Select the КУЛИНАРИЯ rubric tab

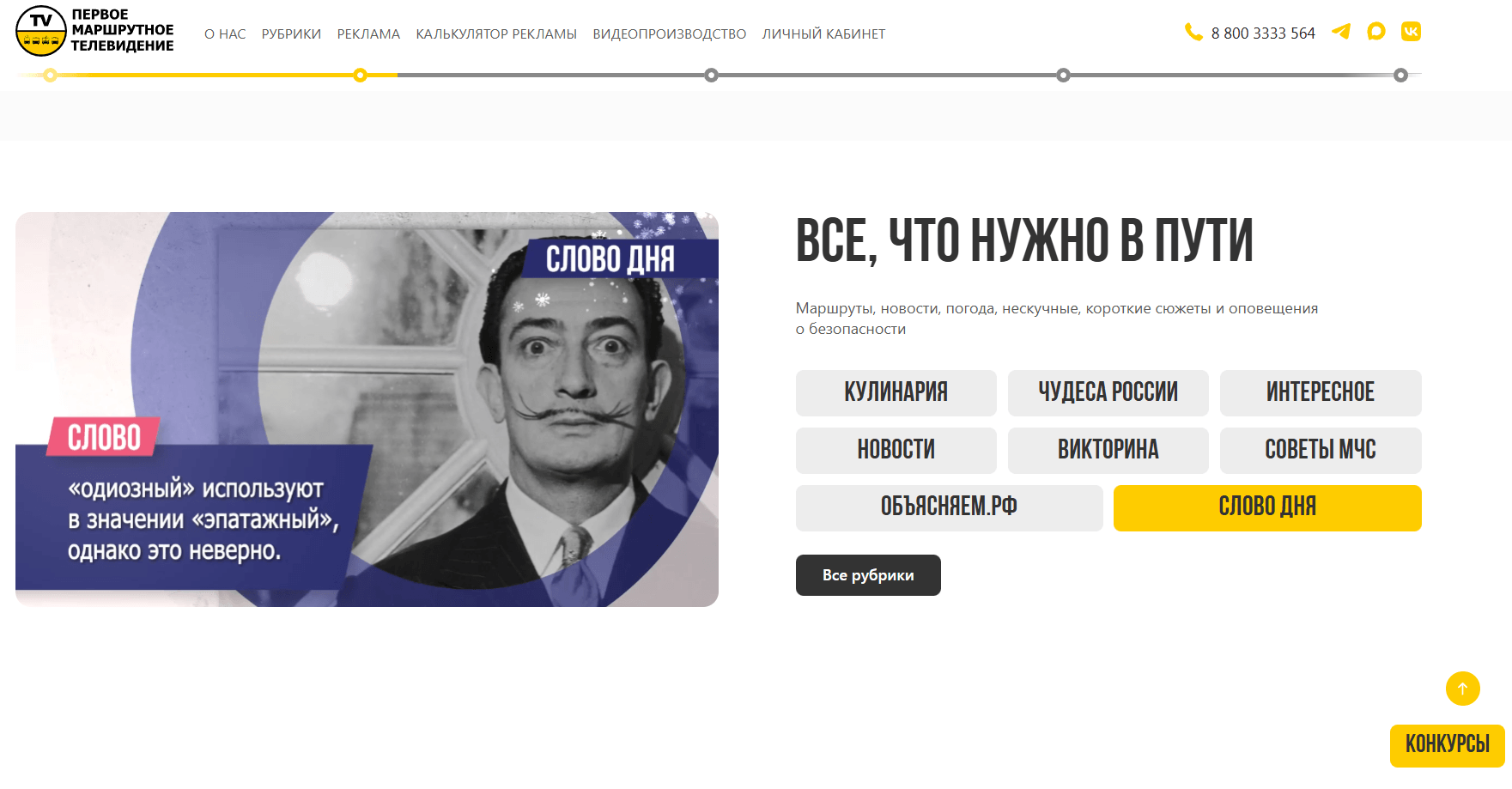click(x=896, y=393)
